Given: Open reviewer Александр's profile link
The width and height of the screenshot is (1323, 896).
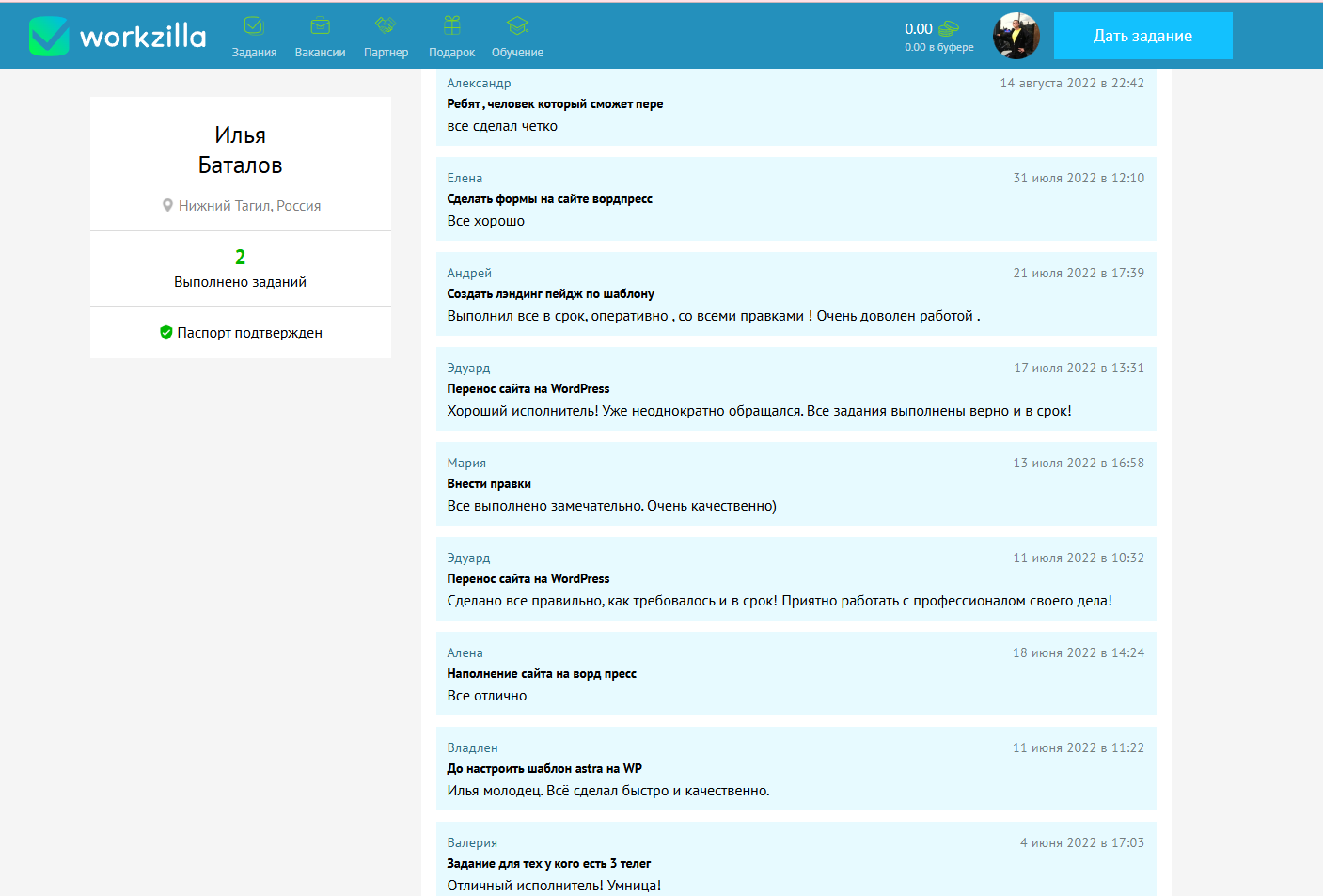Looking at the screenshot, I should coord(479,84).
